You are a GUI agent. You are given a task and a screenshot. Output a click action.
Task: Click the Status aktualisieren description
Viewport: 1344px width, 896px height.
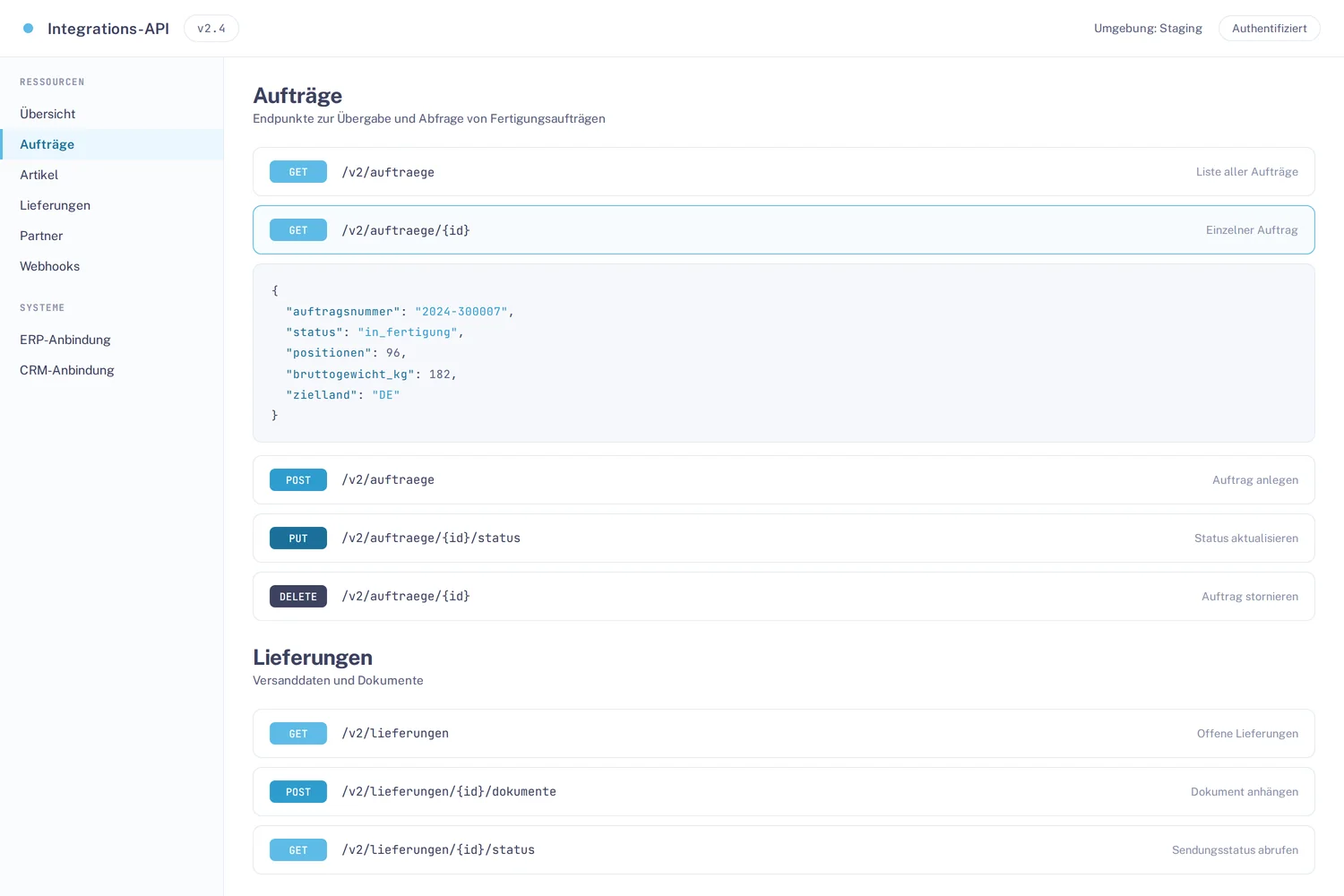point(1246,538)
